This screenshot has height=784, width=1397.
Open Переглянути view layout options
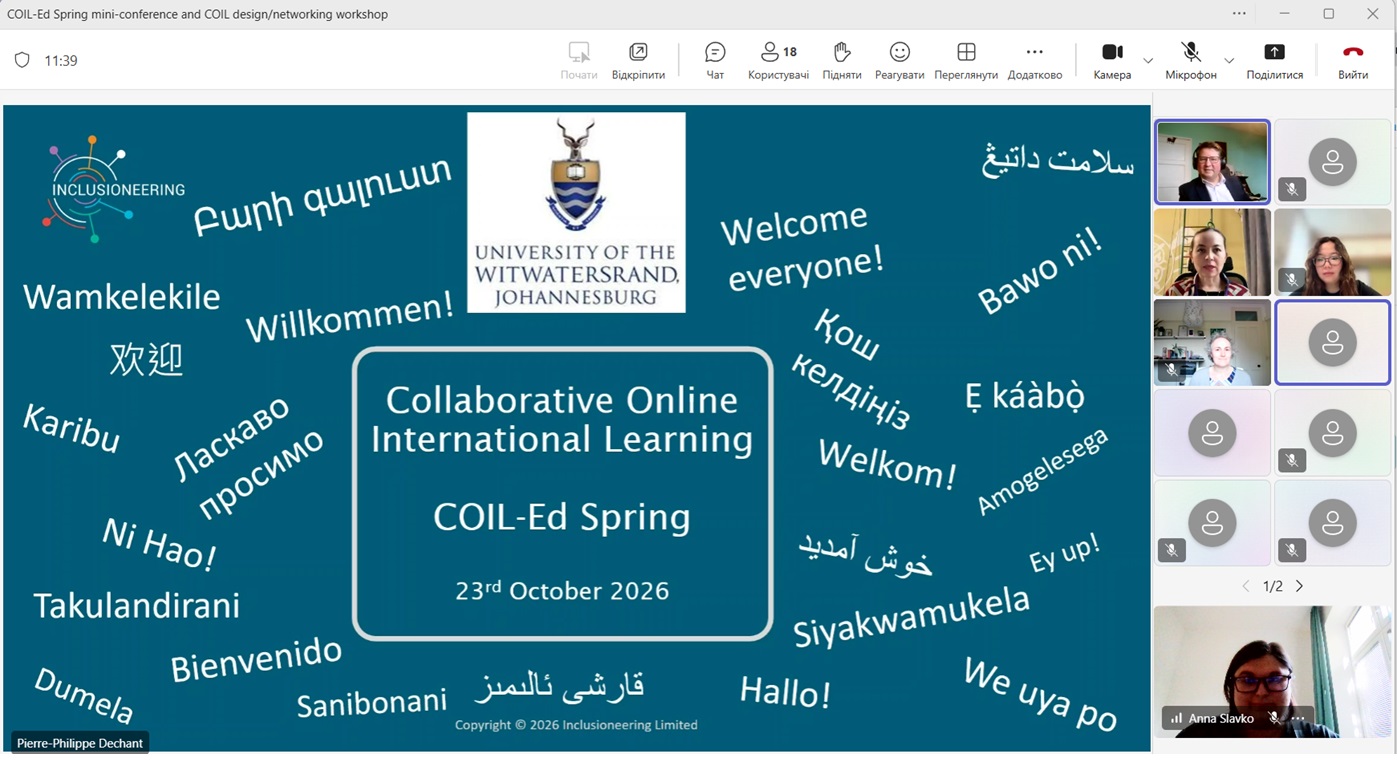(966, 61)
